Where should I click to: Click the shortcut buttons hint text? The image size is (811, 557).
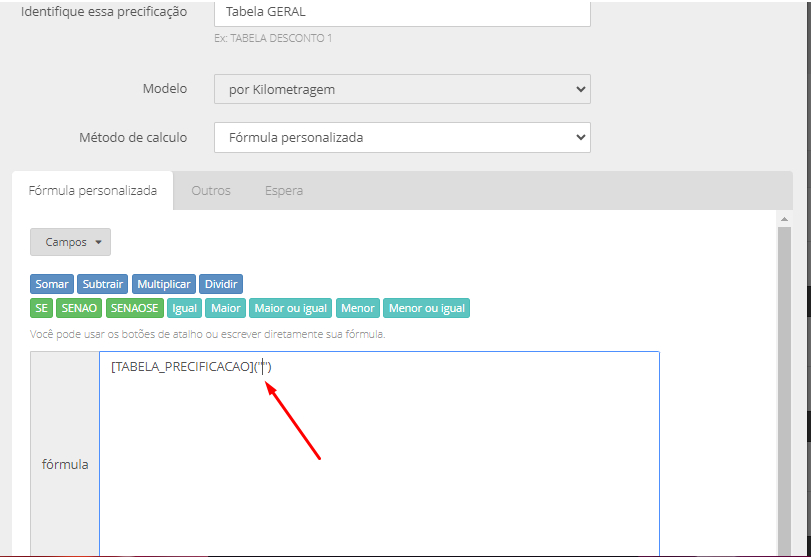tap(207, 334)
